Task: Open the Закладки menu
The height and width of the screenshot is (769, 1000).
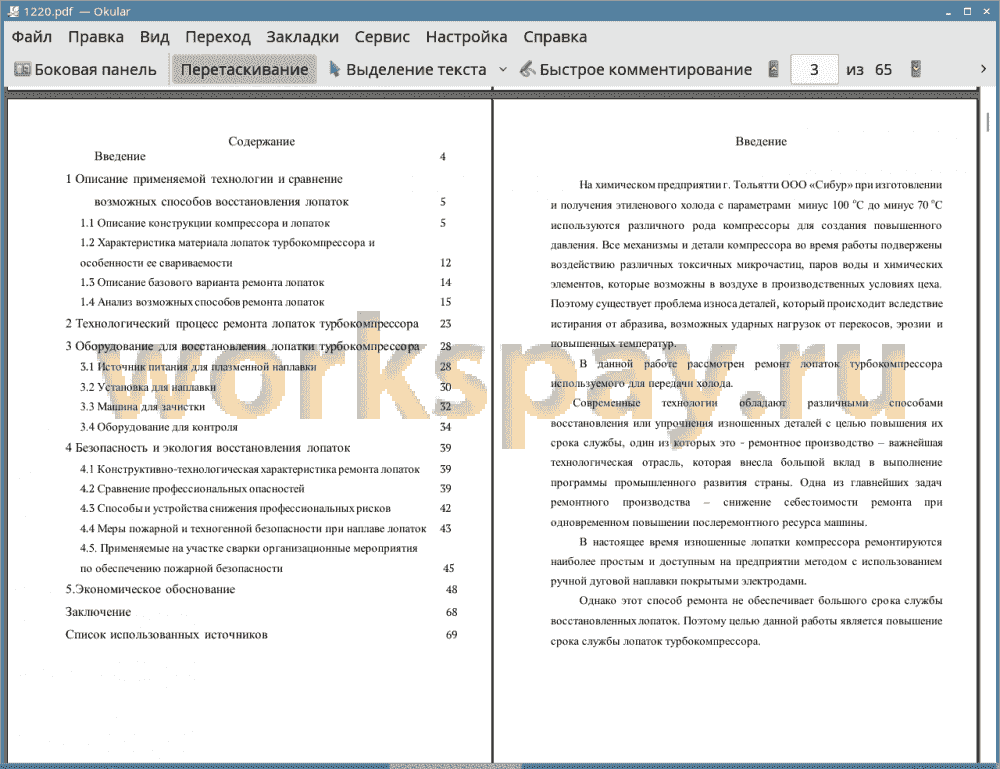Action: coord(302,37)
